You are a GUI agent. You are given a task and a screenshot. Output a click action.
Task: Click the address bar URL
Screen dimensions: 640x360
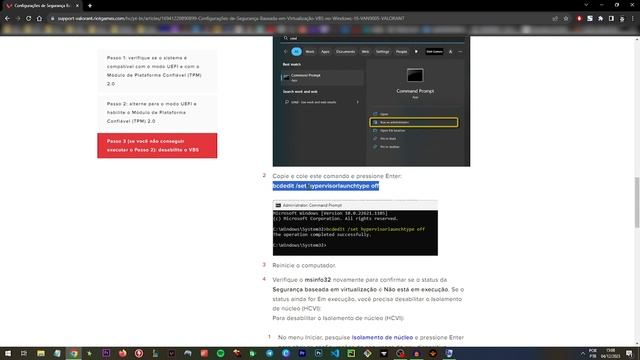point(231,18)
